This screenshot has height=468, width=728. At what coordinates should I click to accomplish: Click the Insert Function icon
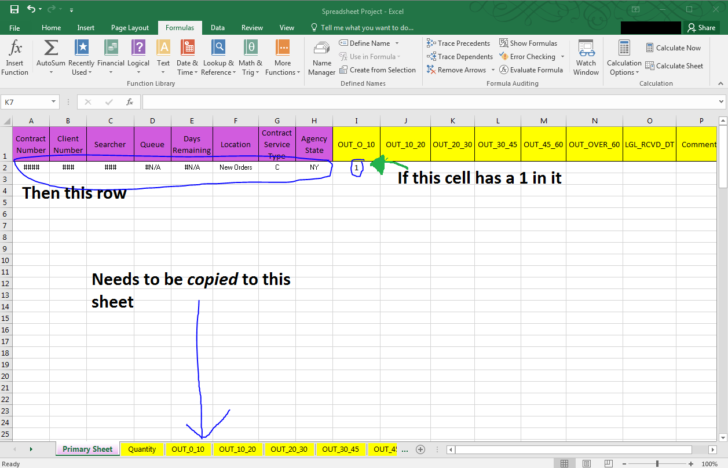pos(15,57)
